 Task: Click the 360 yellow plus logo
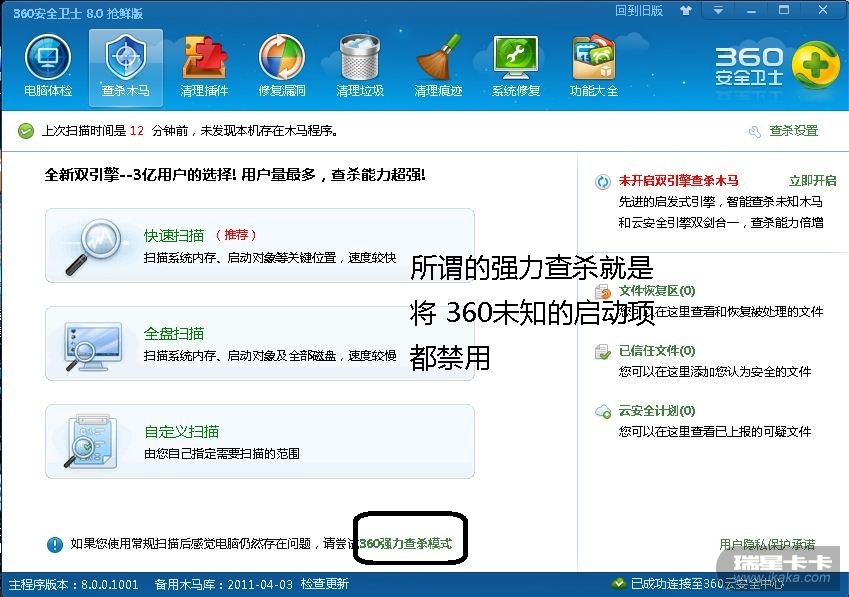coord(816,65)
